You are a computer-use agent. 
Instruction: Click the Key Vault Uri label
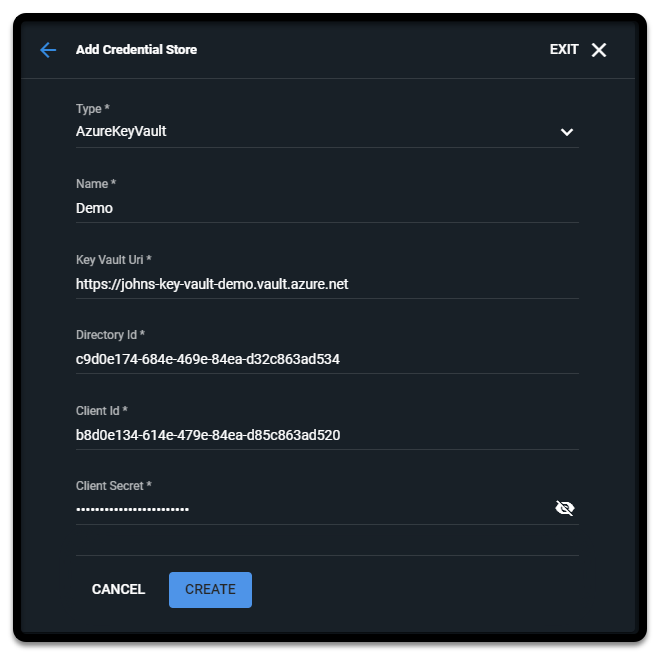[113, 260]
